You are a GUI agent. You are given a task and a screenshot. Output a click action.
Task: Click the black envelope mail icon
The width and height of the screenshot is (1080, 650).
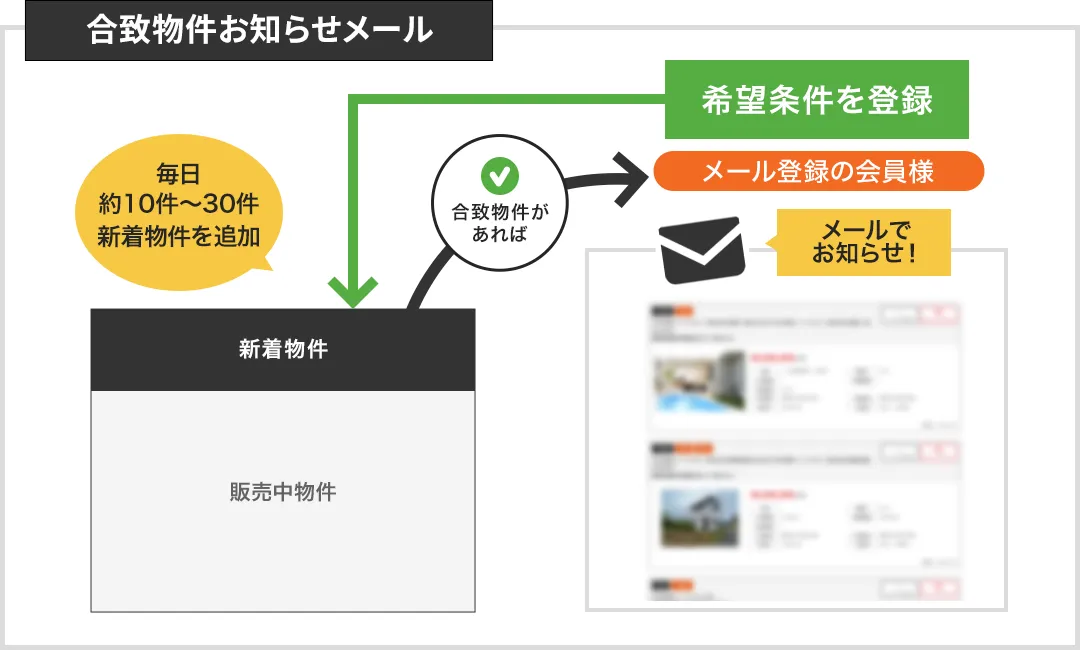(702, 249)
